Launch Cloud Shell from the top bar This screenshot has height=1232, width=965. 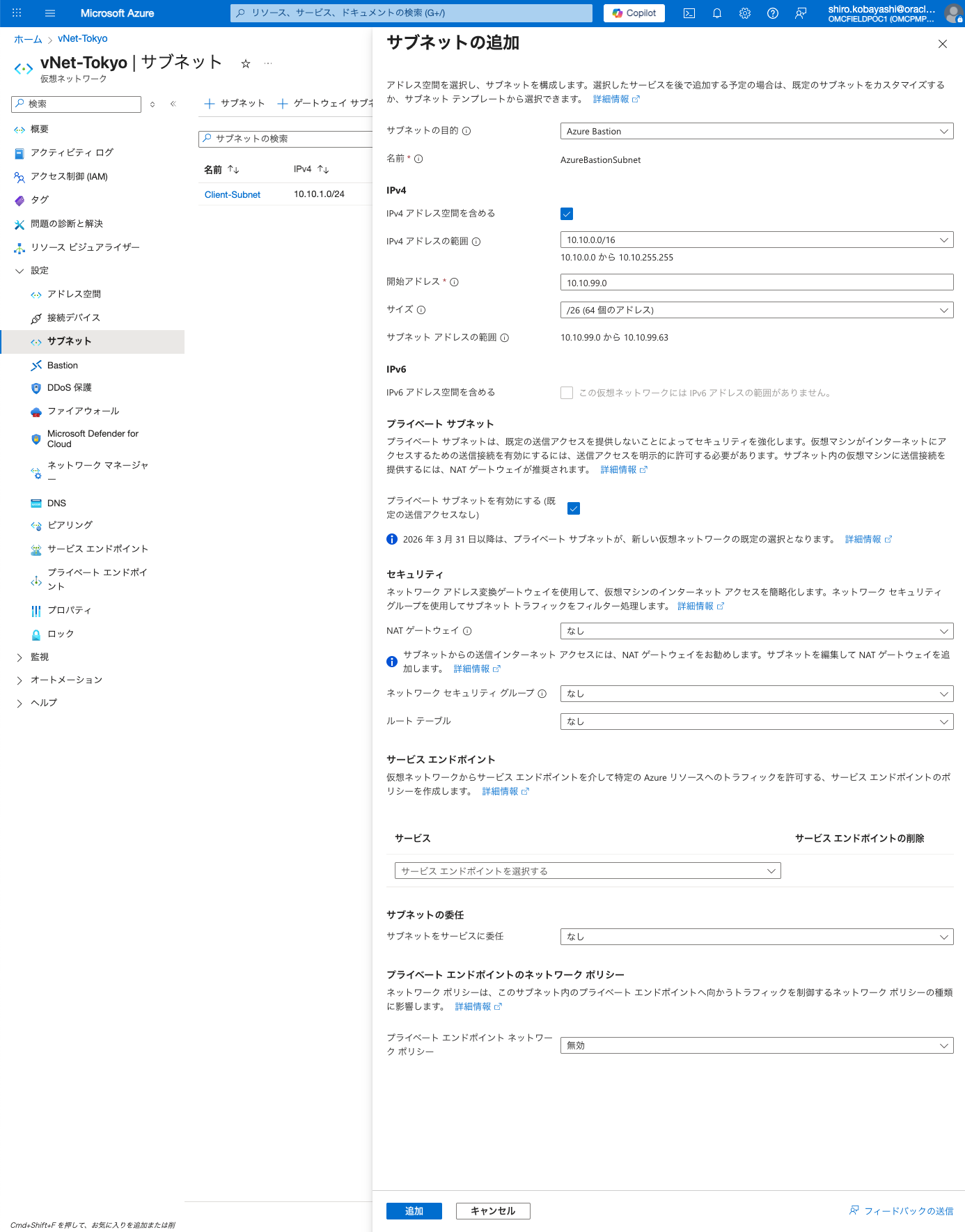point(689,13)
